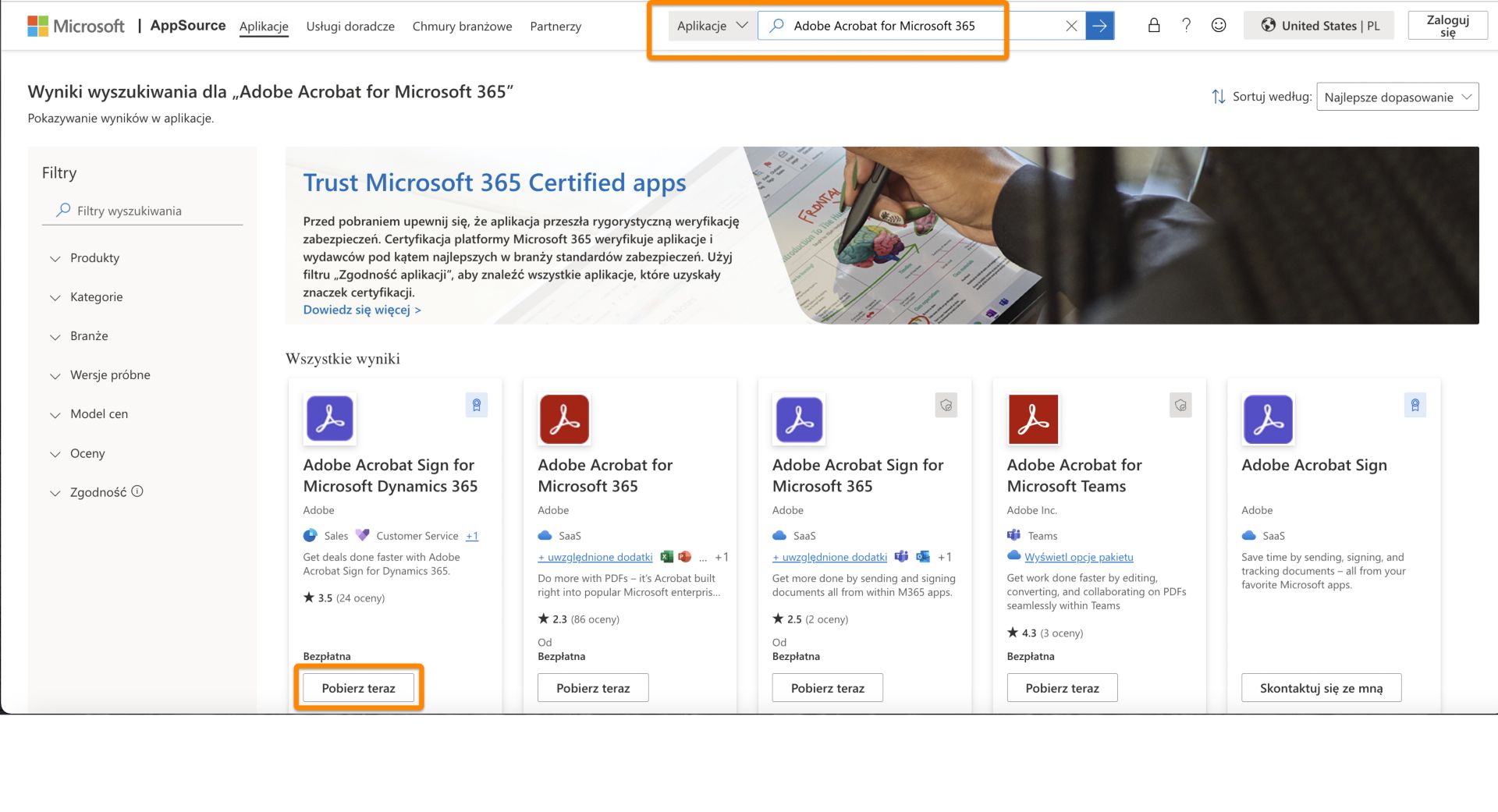Screen dimensions: 1498x812
Task: Open Adobe Acrobat Sign app icon
Action: 1268,419
